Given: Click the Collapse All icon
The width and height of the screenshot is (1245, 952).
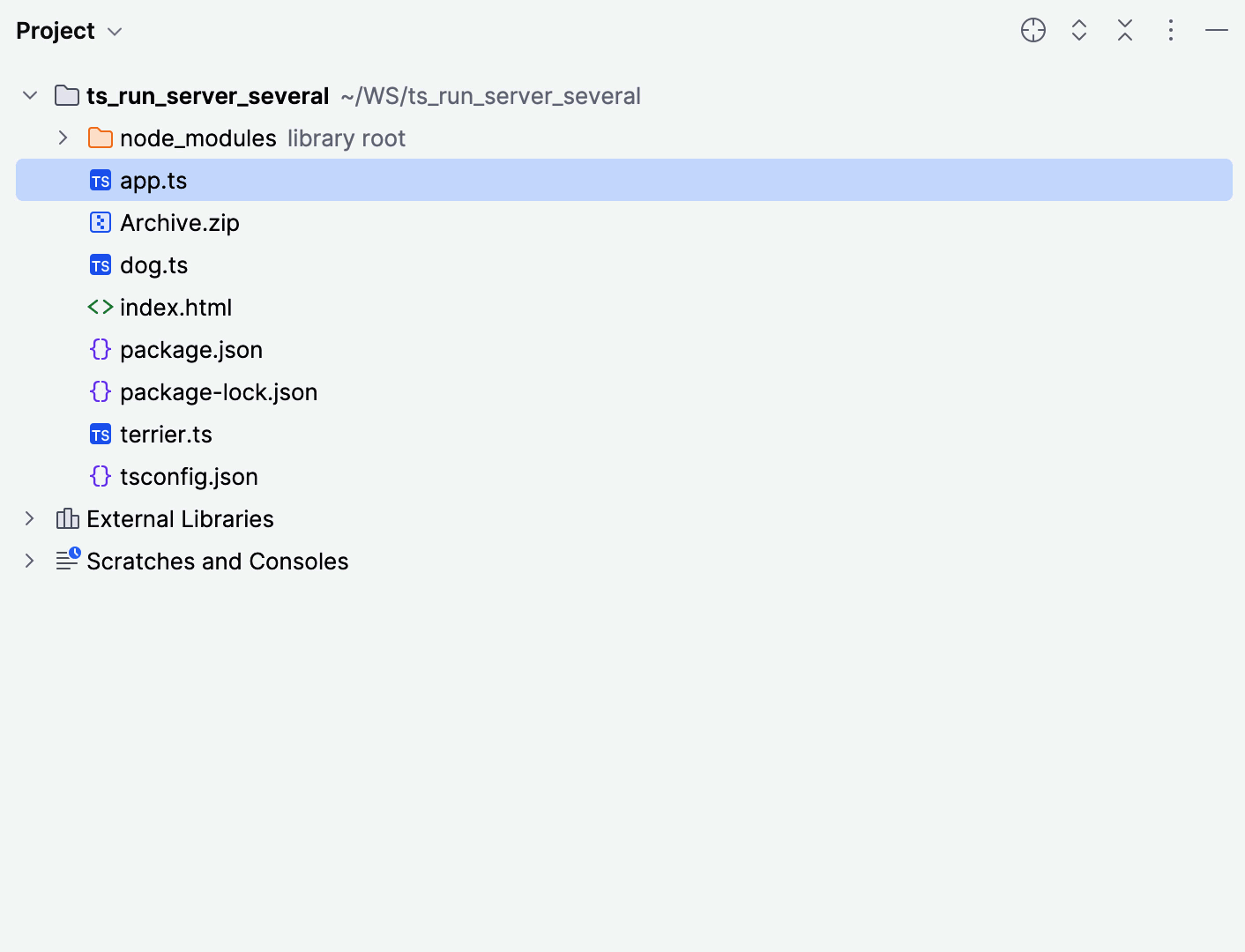Looking at the screenshot, I should coord(1124,30).
